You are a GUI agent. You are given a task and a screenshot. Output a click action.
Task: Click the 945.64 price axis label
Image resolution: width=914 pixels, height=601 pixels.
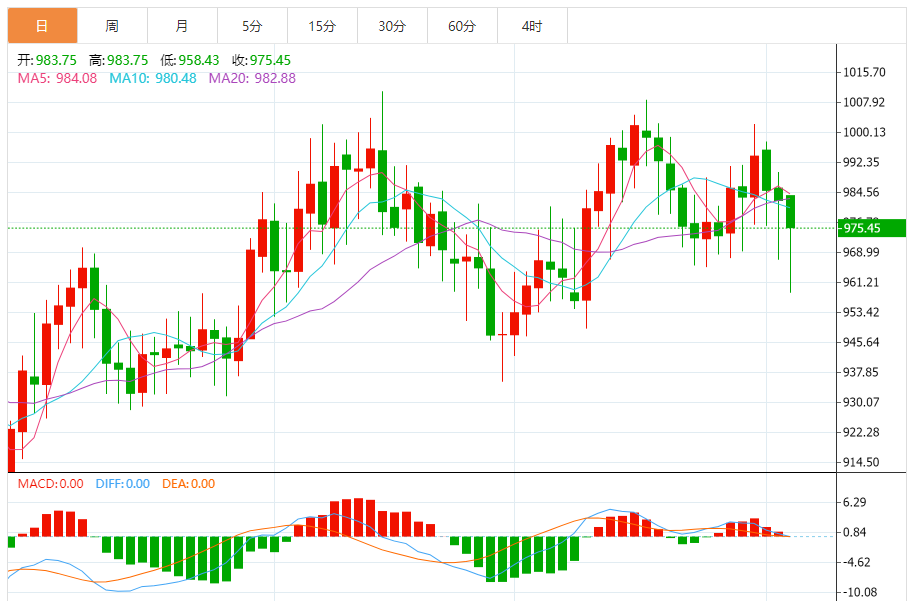pyautogui.click(x=861, y=342)
